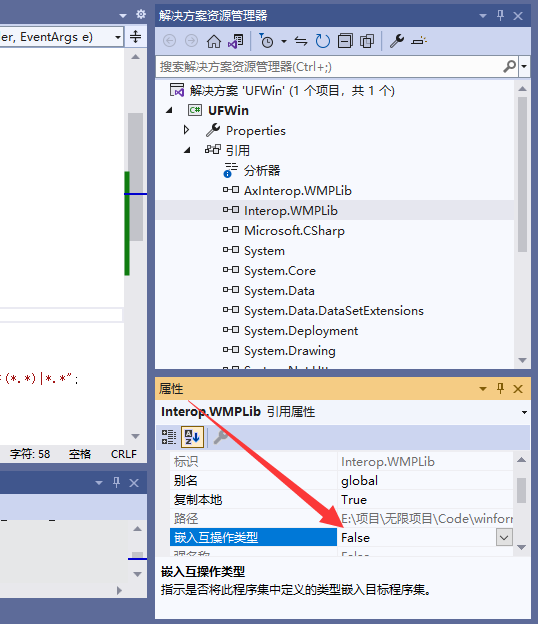The height and width of the screenshot is (624, 538).
Task: Select the 分析器 analyzers item
Action: [262, 171]
